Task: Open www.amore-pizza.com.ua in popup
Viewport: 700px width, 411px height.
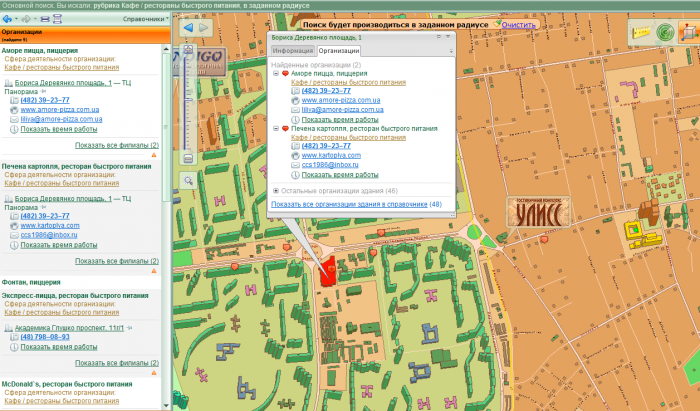Action: [341, 100]
